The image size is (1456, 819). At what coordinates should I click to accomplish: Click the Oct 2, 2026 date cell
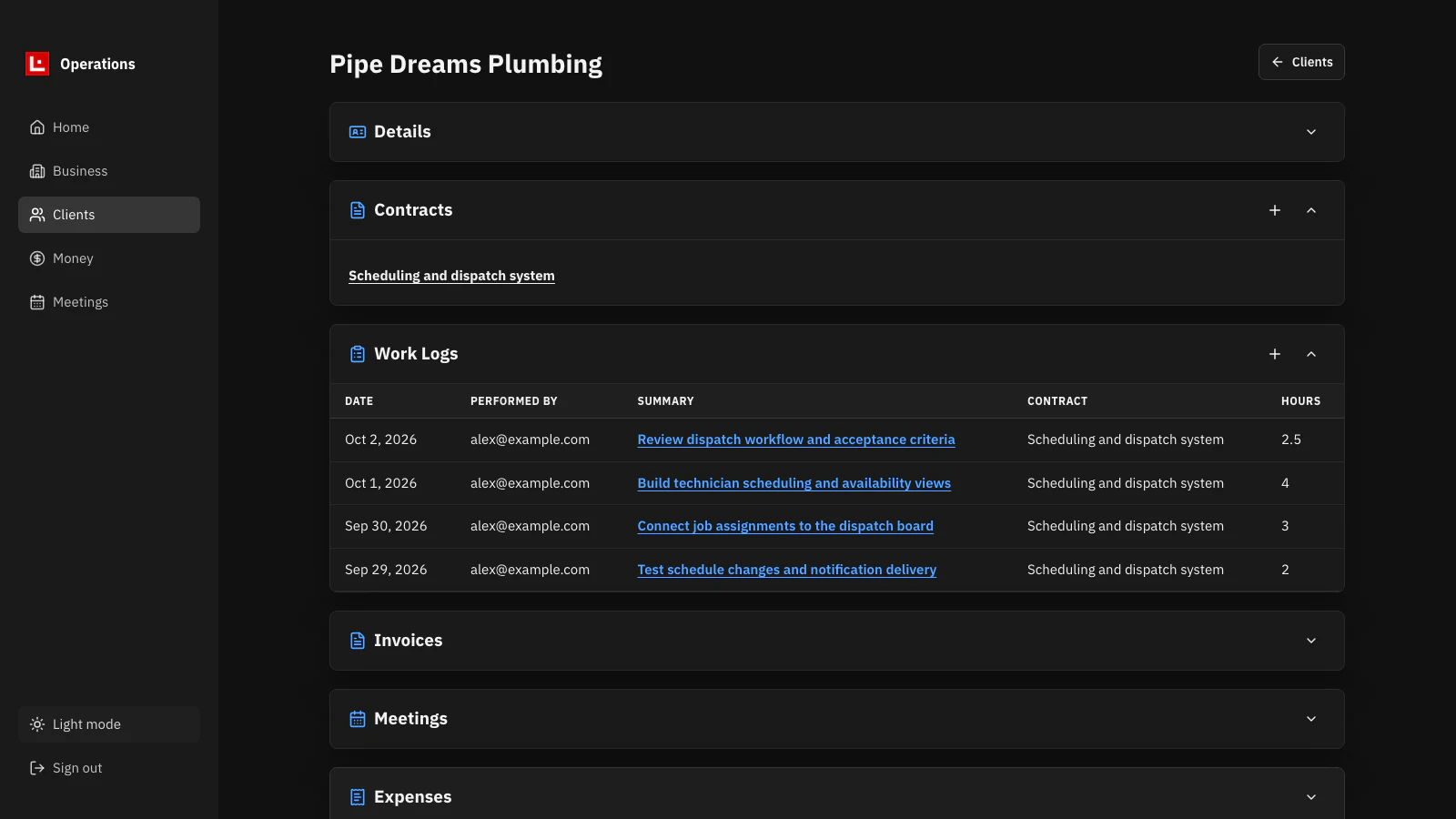point(380,440)
